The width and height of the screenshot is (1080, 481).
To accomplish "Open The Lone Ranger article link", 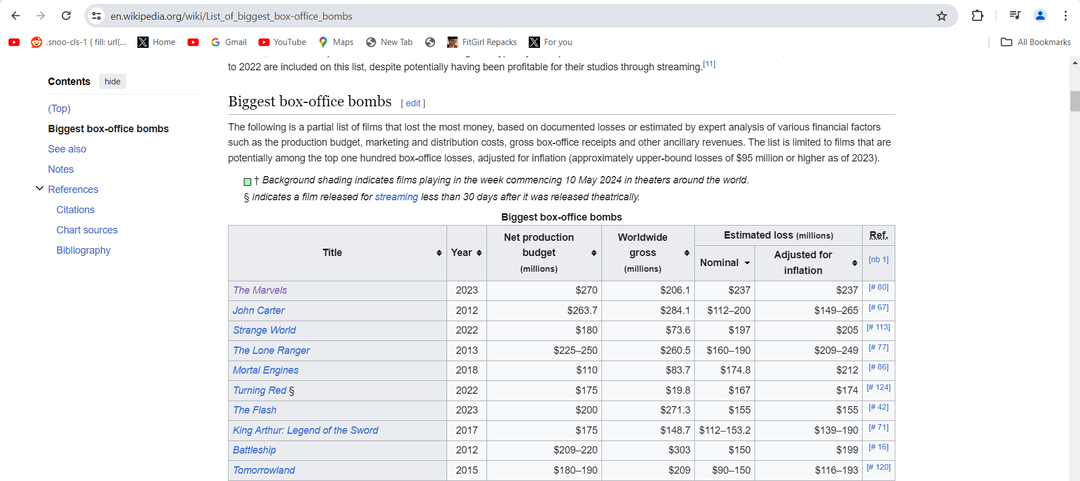I will click(x=271, y=350).
